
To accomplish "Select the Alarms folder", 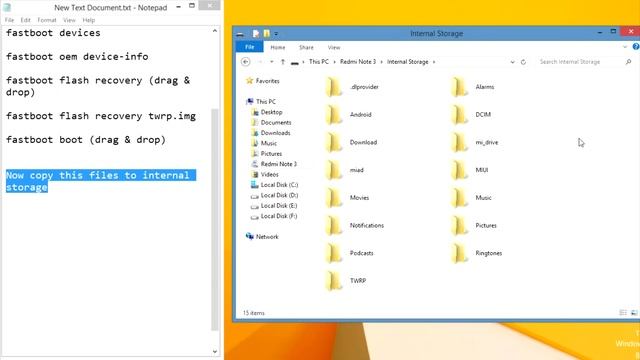I will coord(473,87).
